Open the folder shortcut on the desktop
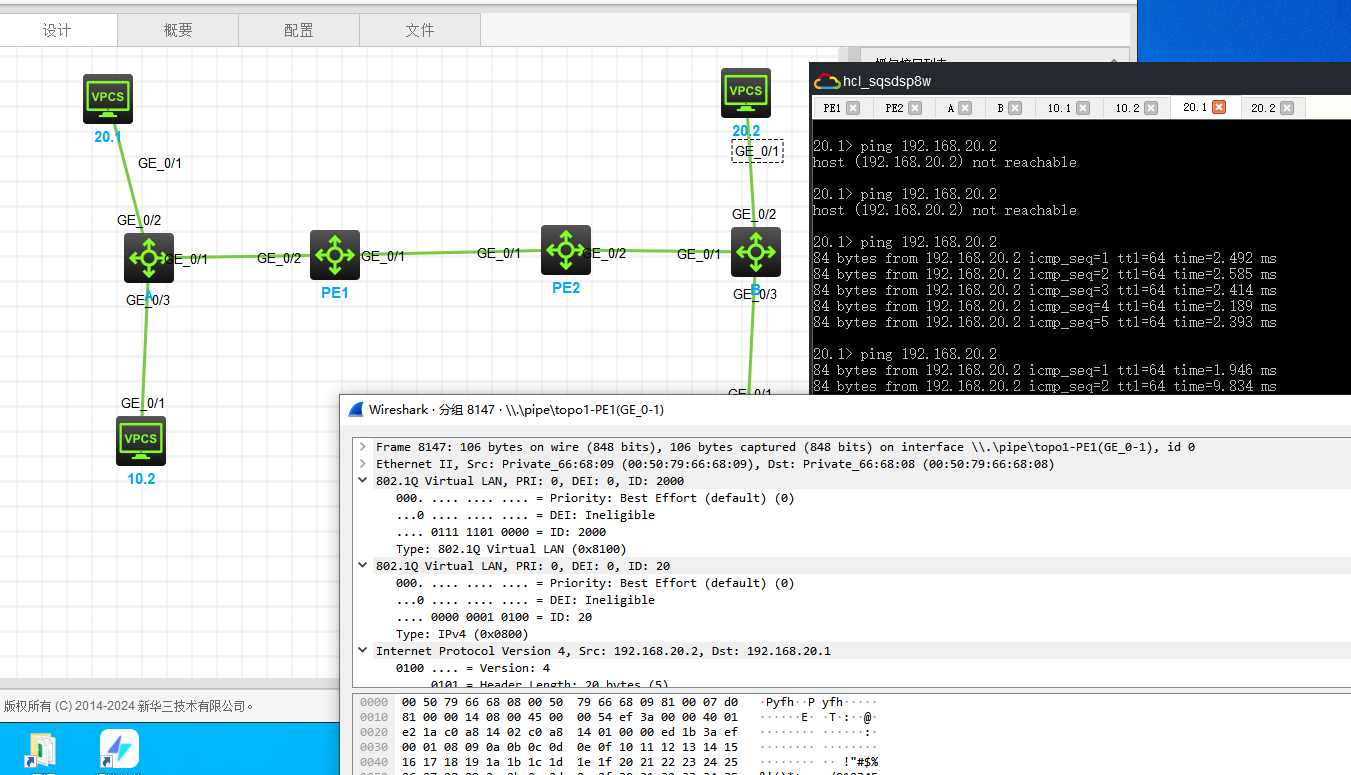Viewport: 1351px width, 775px height. pos(41,750)
